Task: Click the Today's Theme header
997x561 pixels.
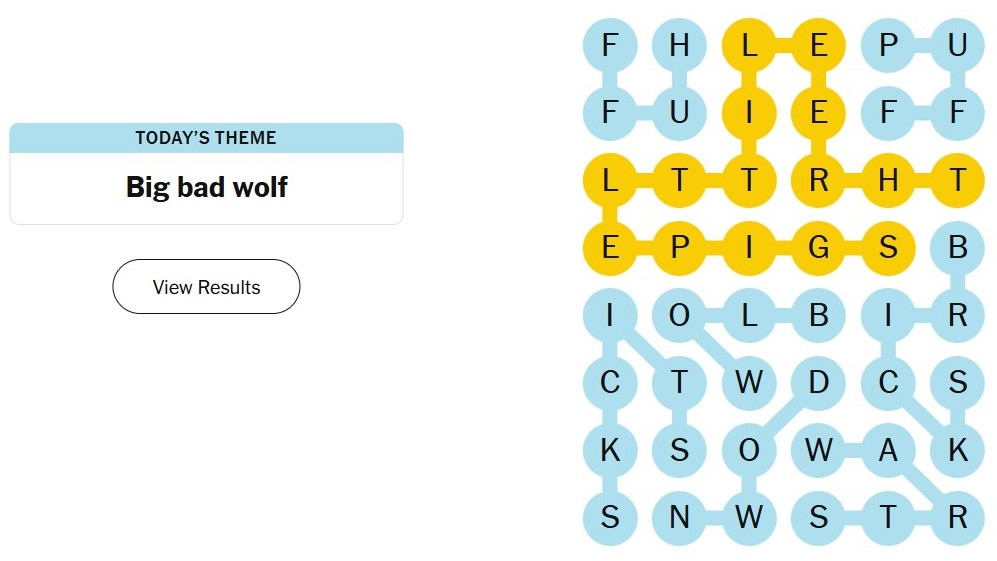Action: [x=206, y=138]
